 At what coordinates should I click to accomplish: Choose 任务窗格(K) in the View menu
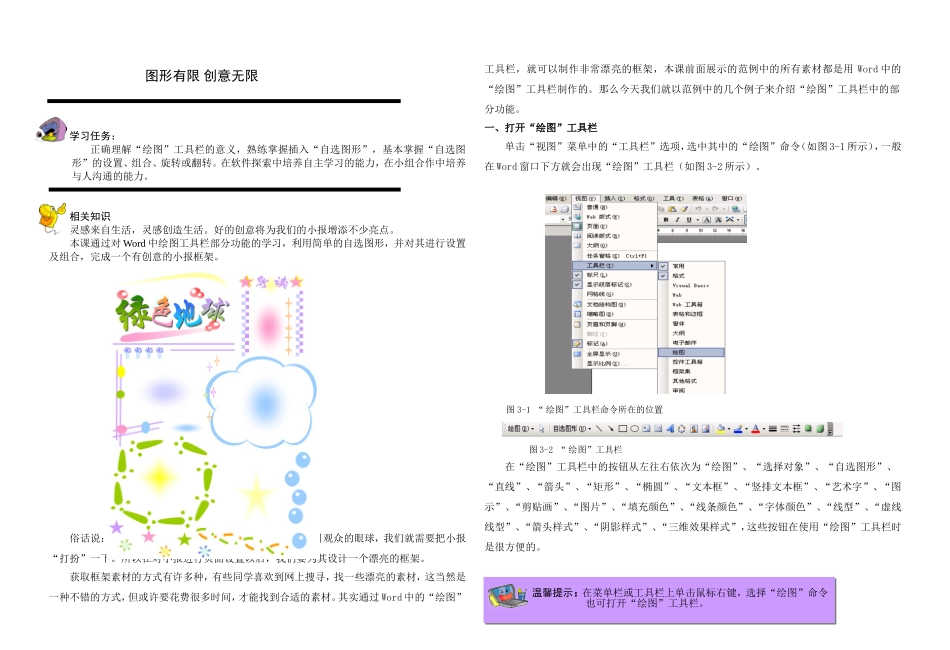614,256
